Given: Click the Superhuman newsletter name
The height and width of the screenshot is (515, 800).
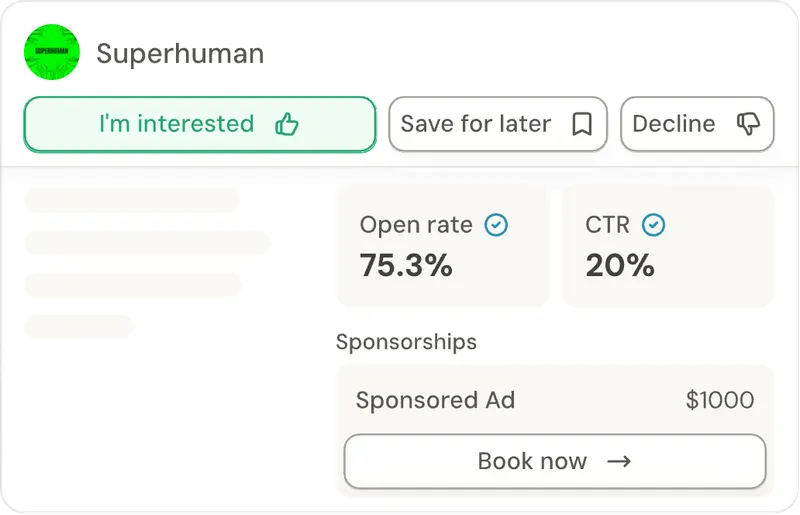Looking at the screenshot, I should 180,53.
